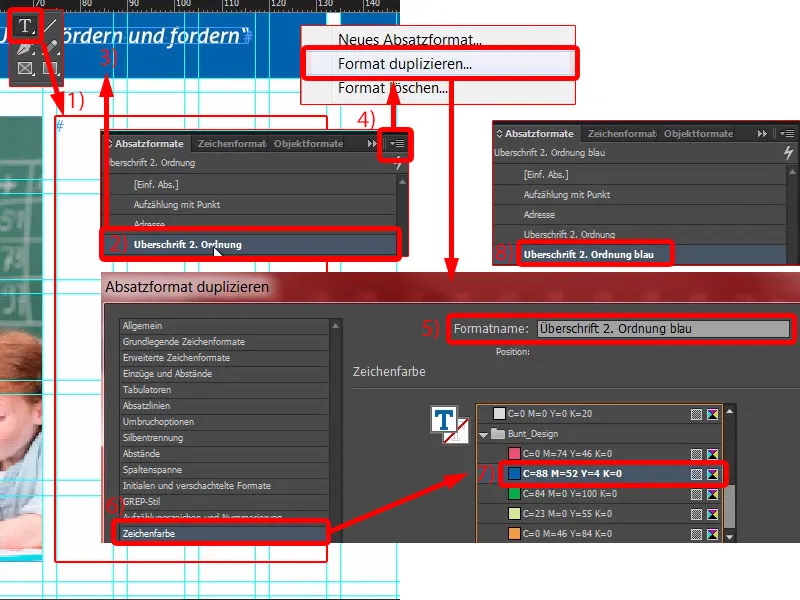Click the text fill T icon in Zeichenfarbe
The height and width of the screenshot is (600, 800).
(443, 420)
